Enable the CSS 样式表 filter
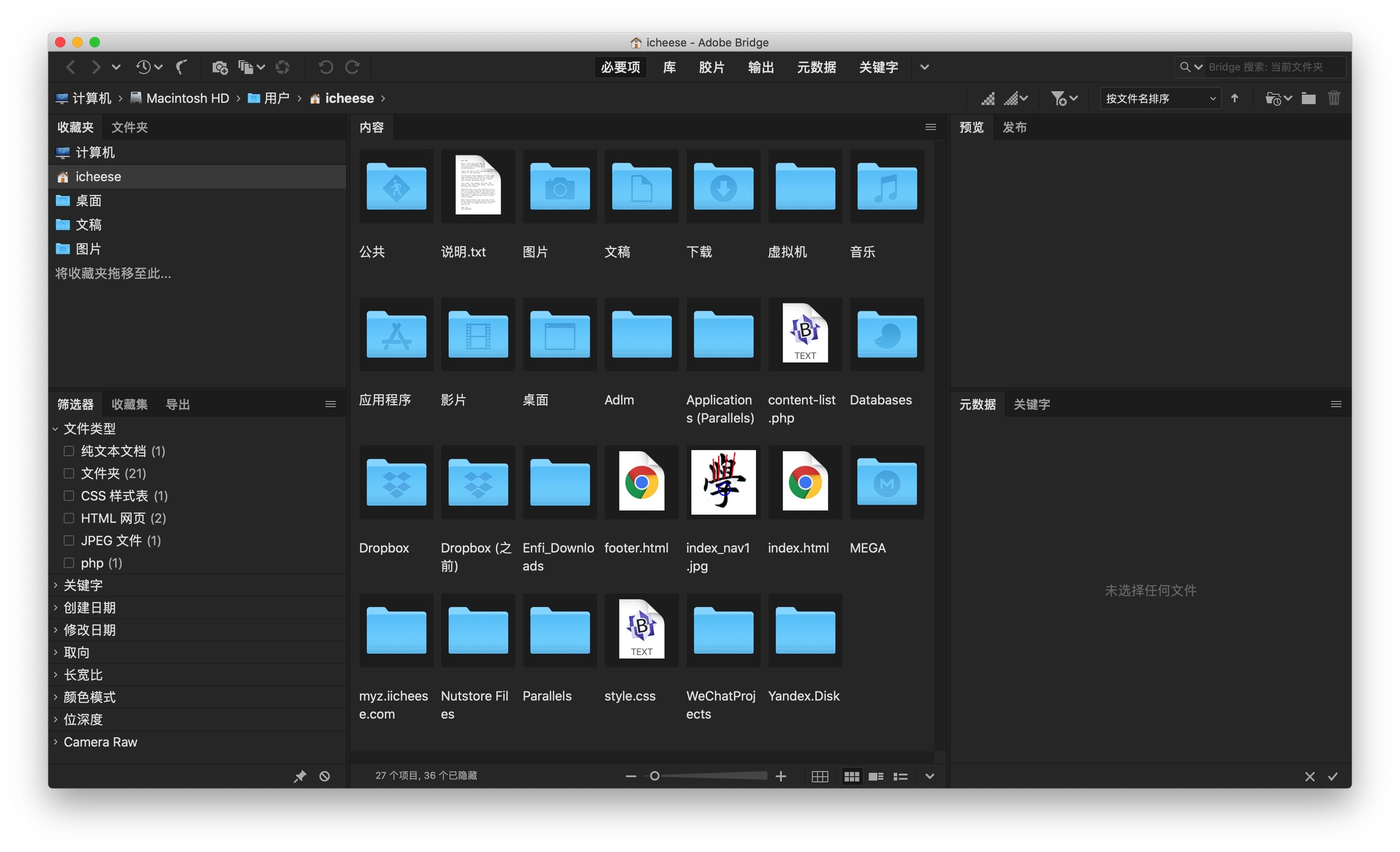Image resolution: width=1400 pixels, height=852 pixels. tap(69, 495)
